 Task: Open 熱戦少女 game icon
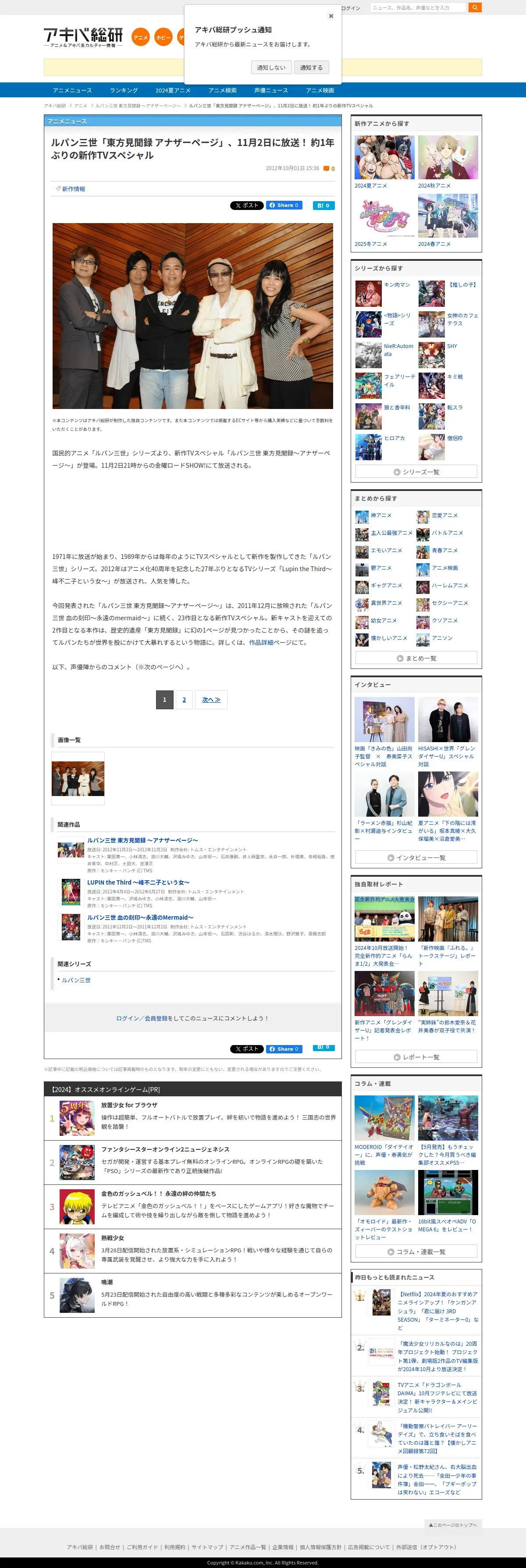point(77,1251)
